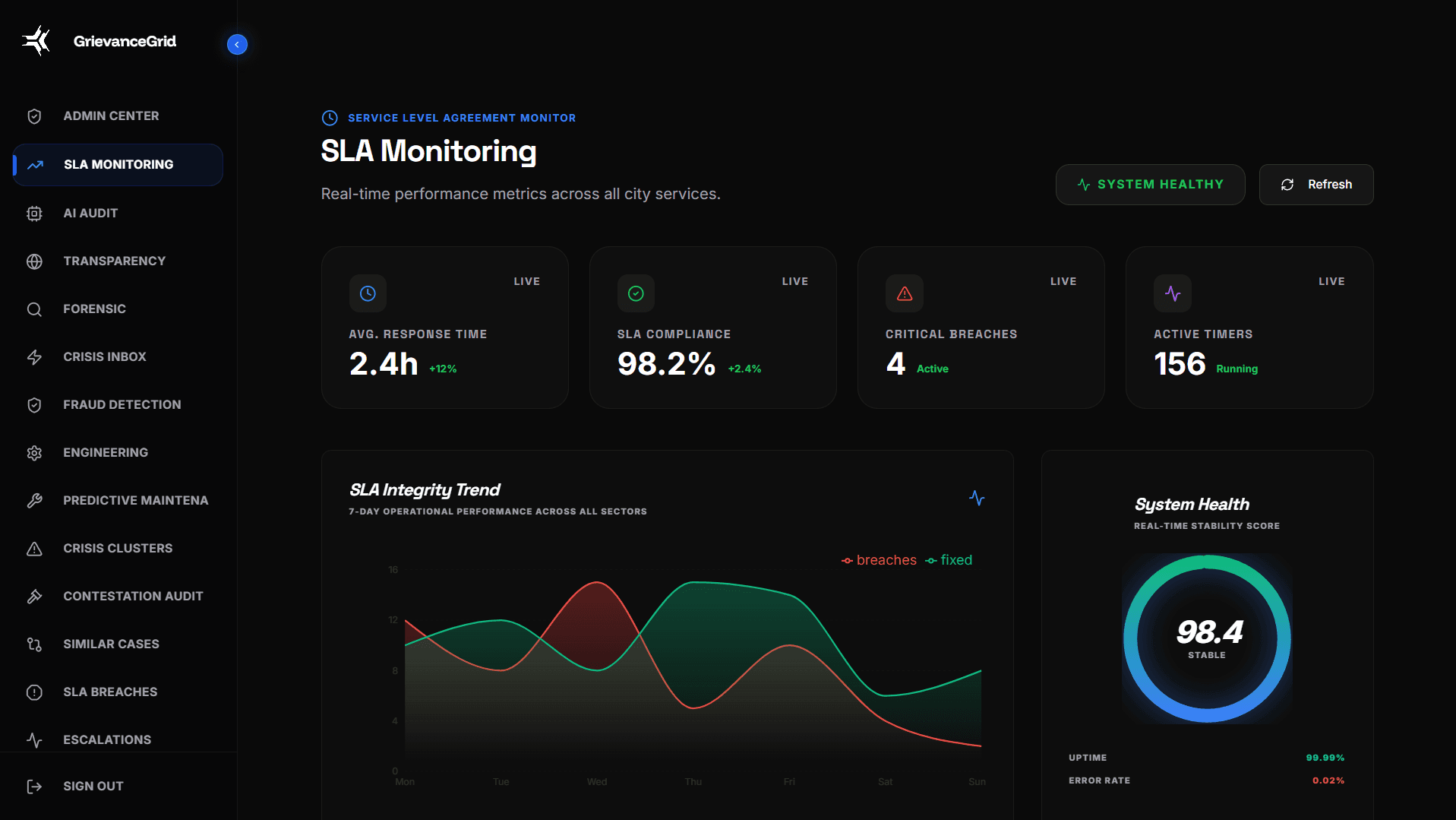Viewport: 1456px width, 820px height.
Task: Click the GrievanceGrid brand name
Action: (125, 41)
